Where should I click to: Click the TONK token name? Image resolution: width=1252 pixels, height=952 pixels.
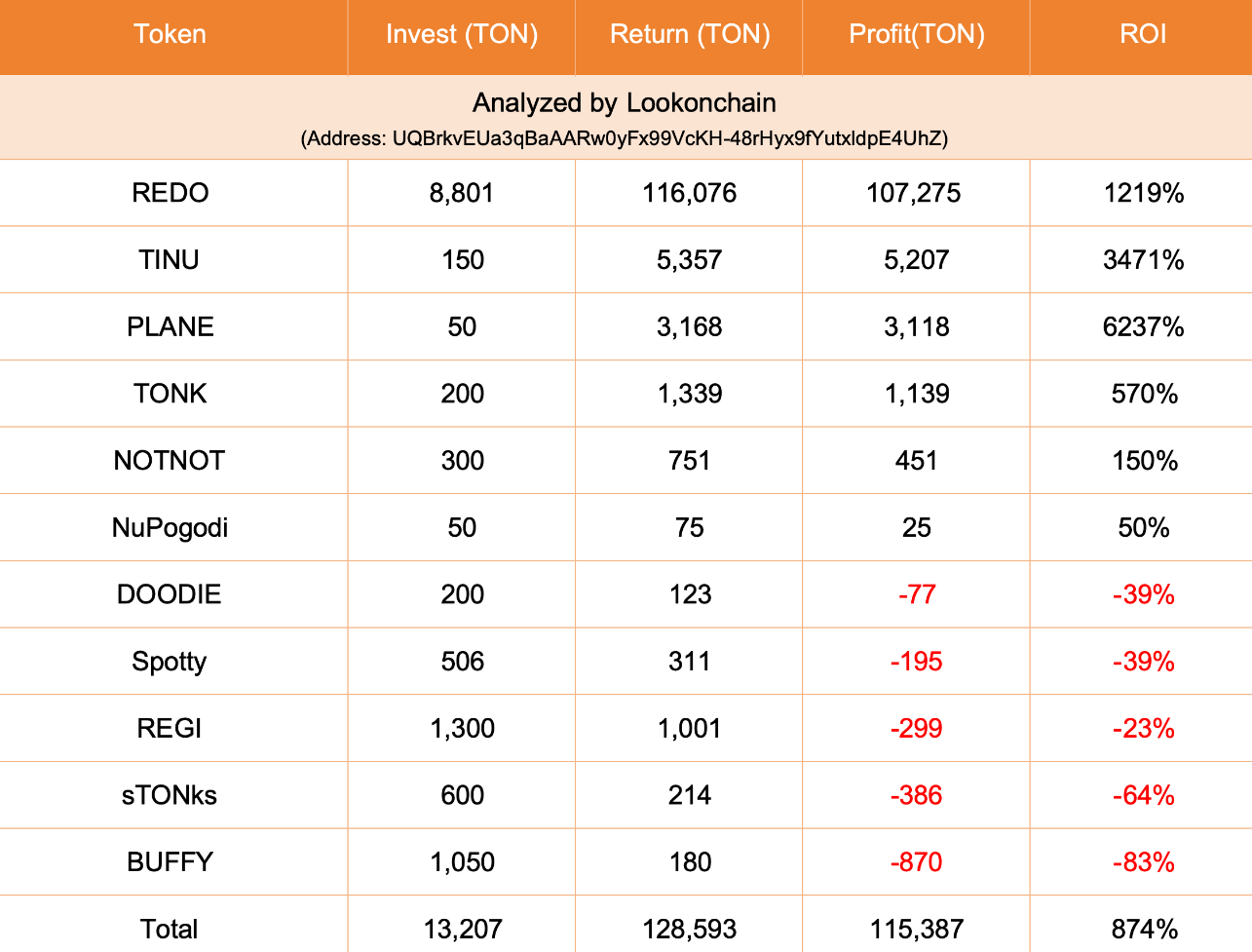(171, 394)
